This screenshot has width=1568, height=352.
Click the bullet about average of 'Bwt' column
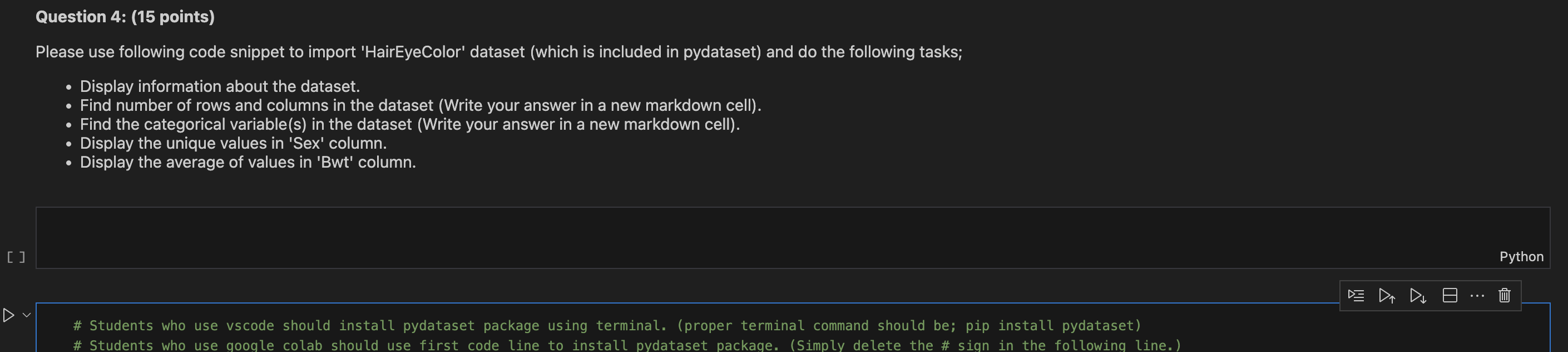pos(248,162)
